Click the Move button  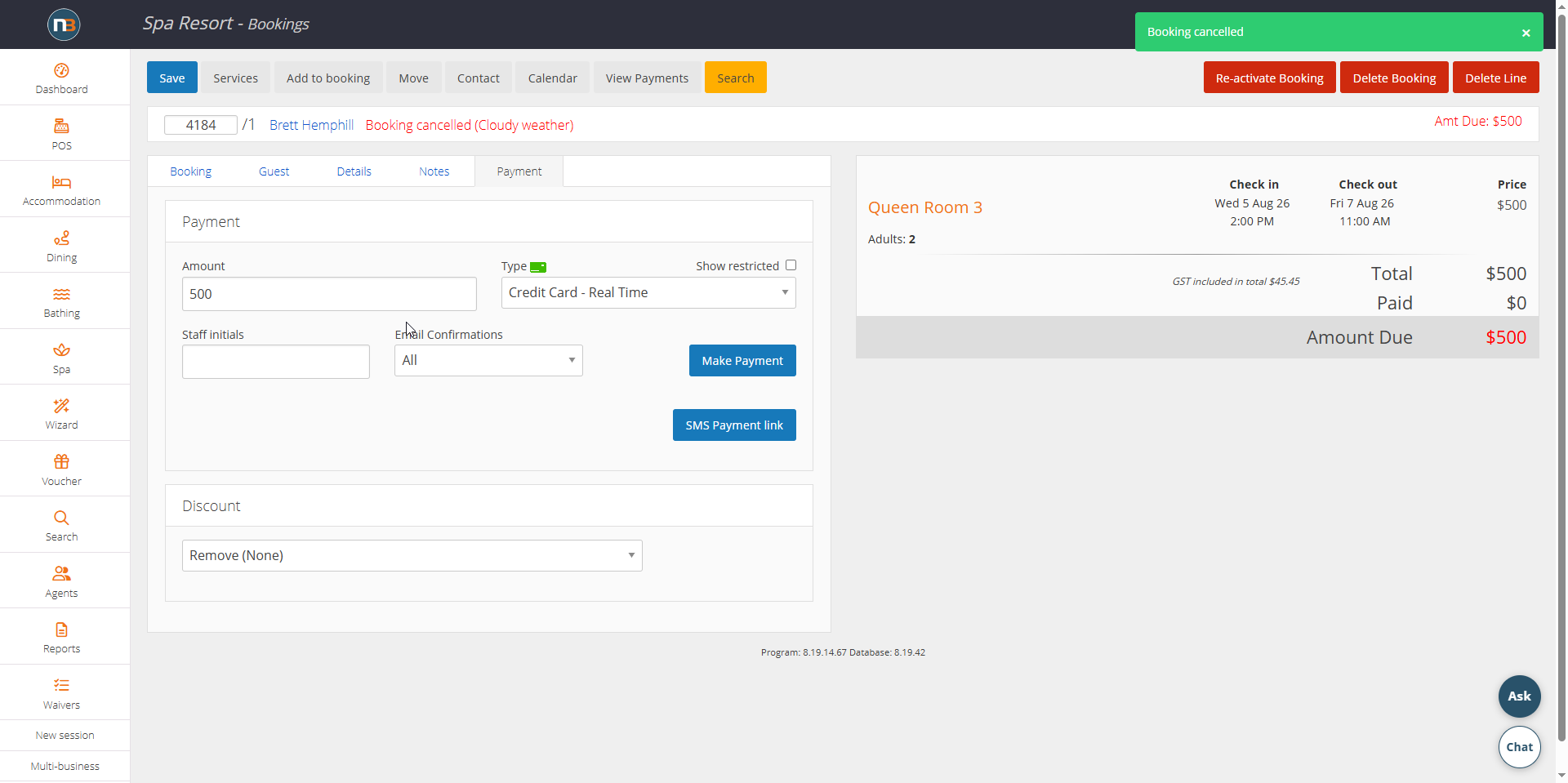coord(413,78)
